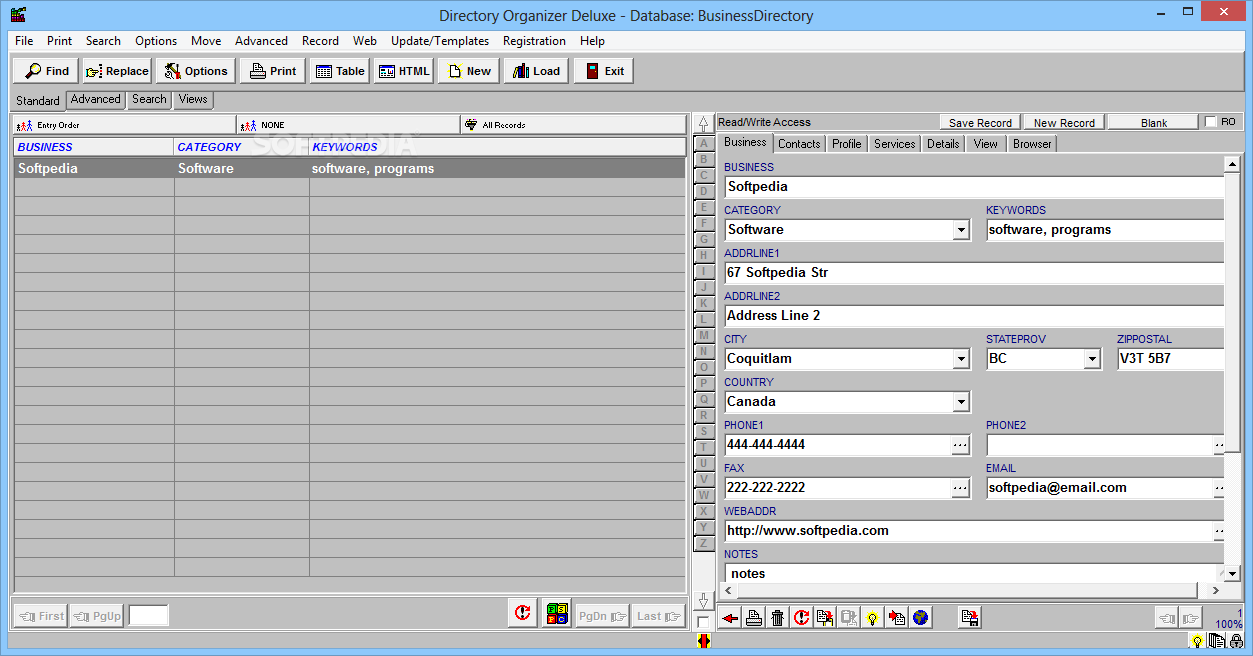Viewport: 1253px width, 656px height.
Task: Open the Registration menu
Action: [x=534, y=41]
